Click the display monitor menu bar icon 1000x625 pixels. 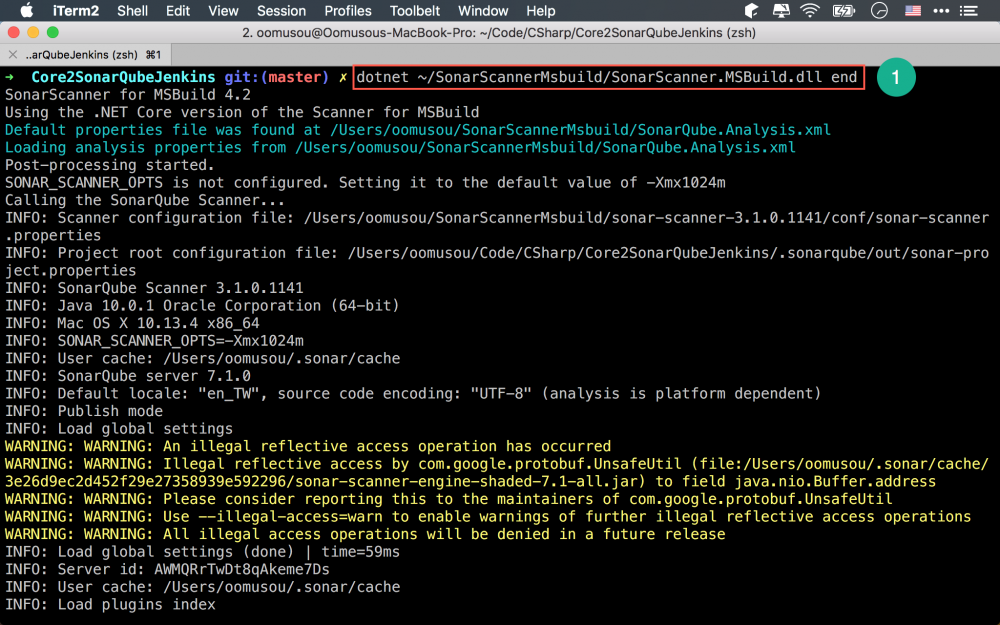[x=781, y=10]
